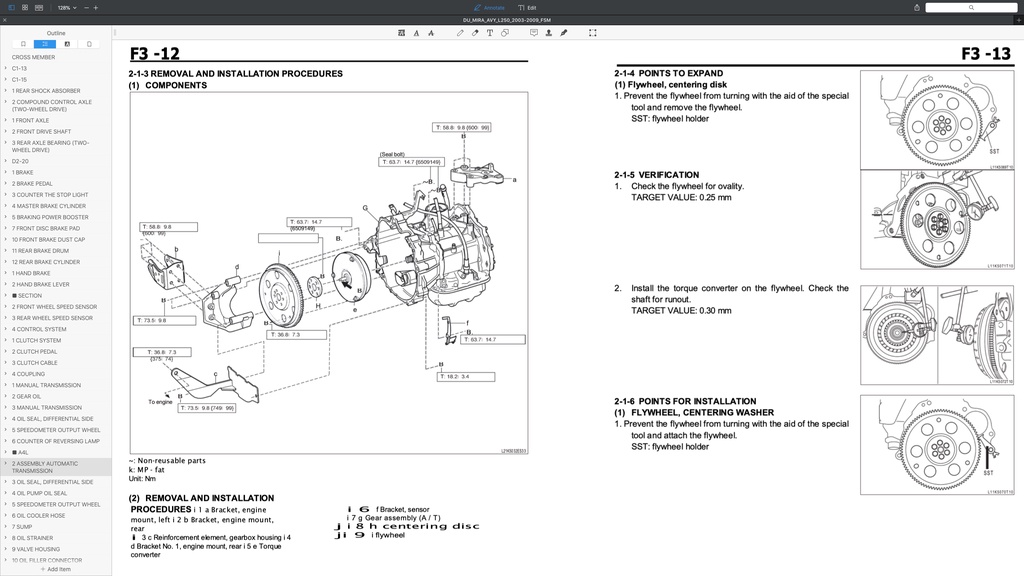Screen dimensions: 1024x576
Task: Select the Signature tool
Action: tap(563, 32)
